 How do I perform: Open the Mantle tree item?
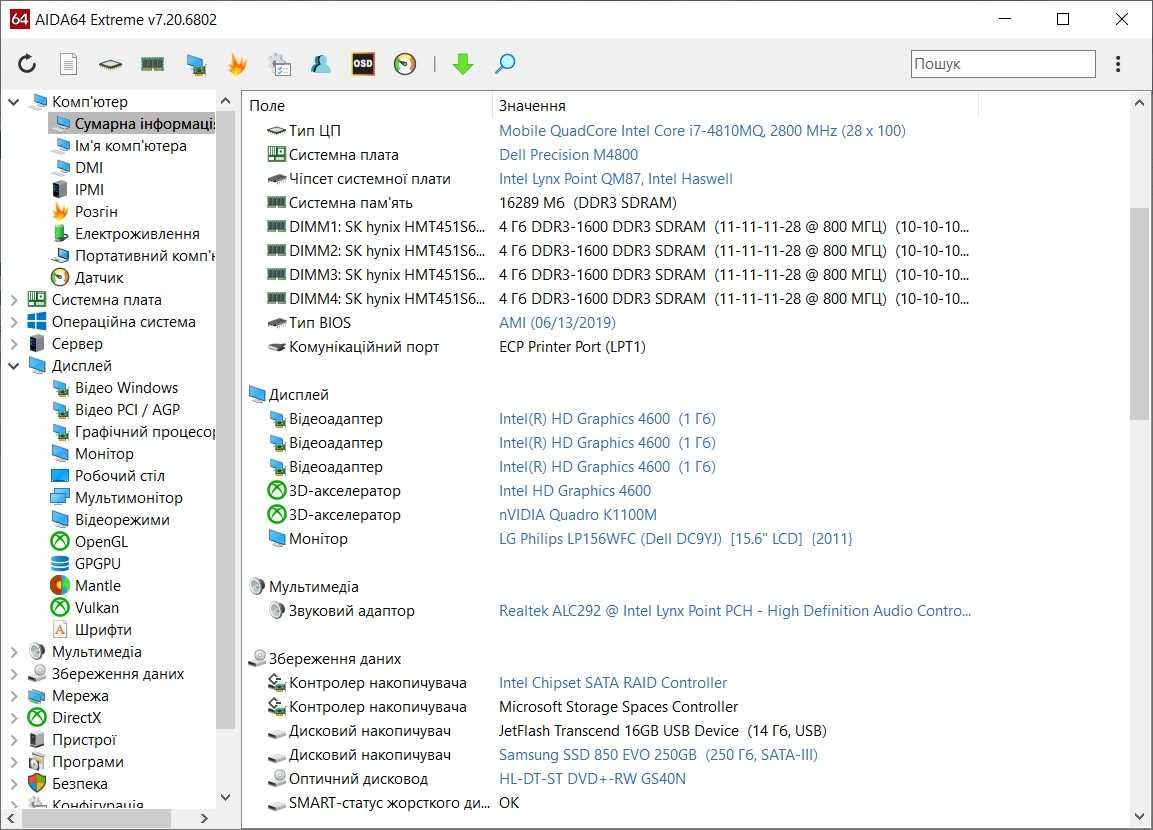point(86,586)
